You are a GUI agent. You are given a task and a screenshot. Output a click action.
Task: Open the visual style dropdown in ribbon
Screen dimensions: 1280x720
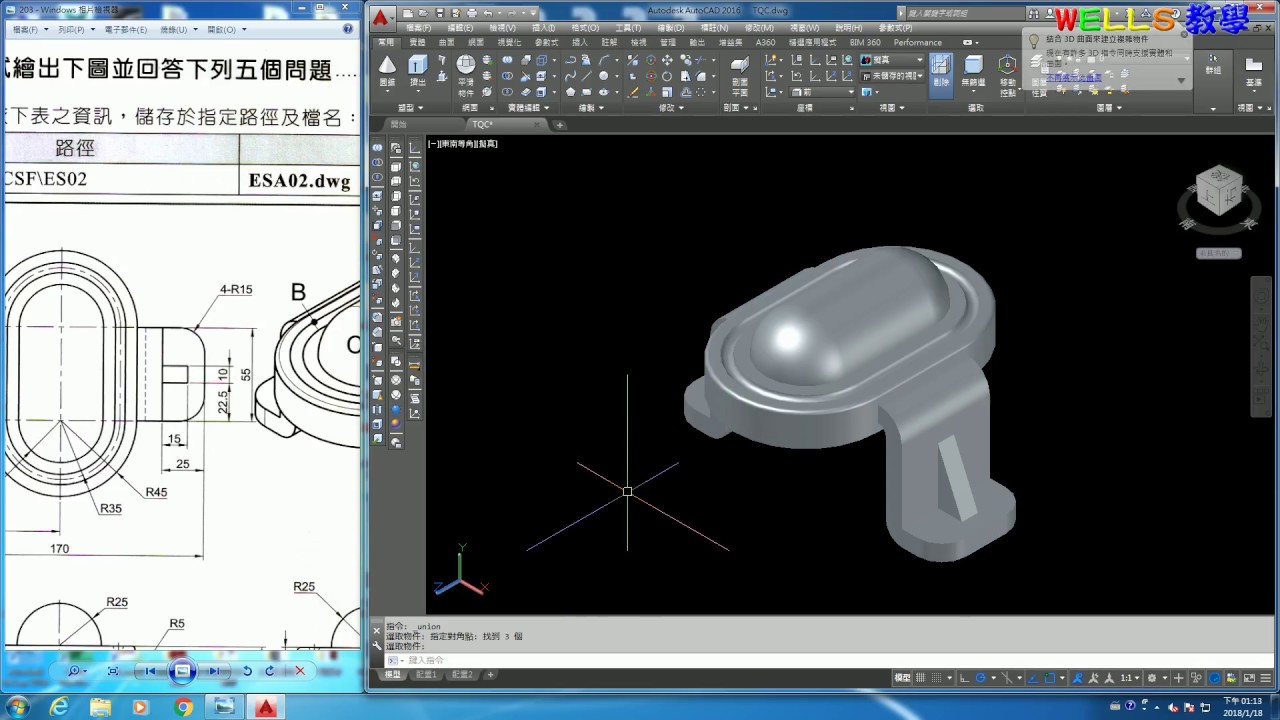point(891,61)
